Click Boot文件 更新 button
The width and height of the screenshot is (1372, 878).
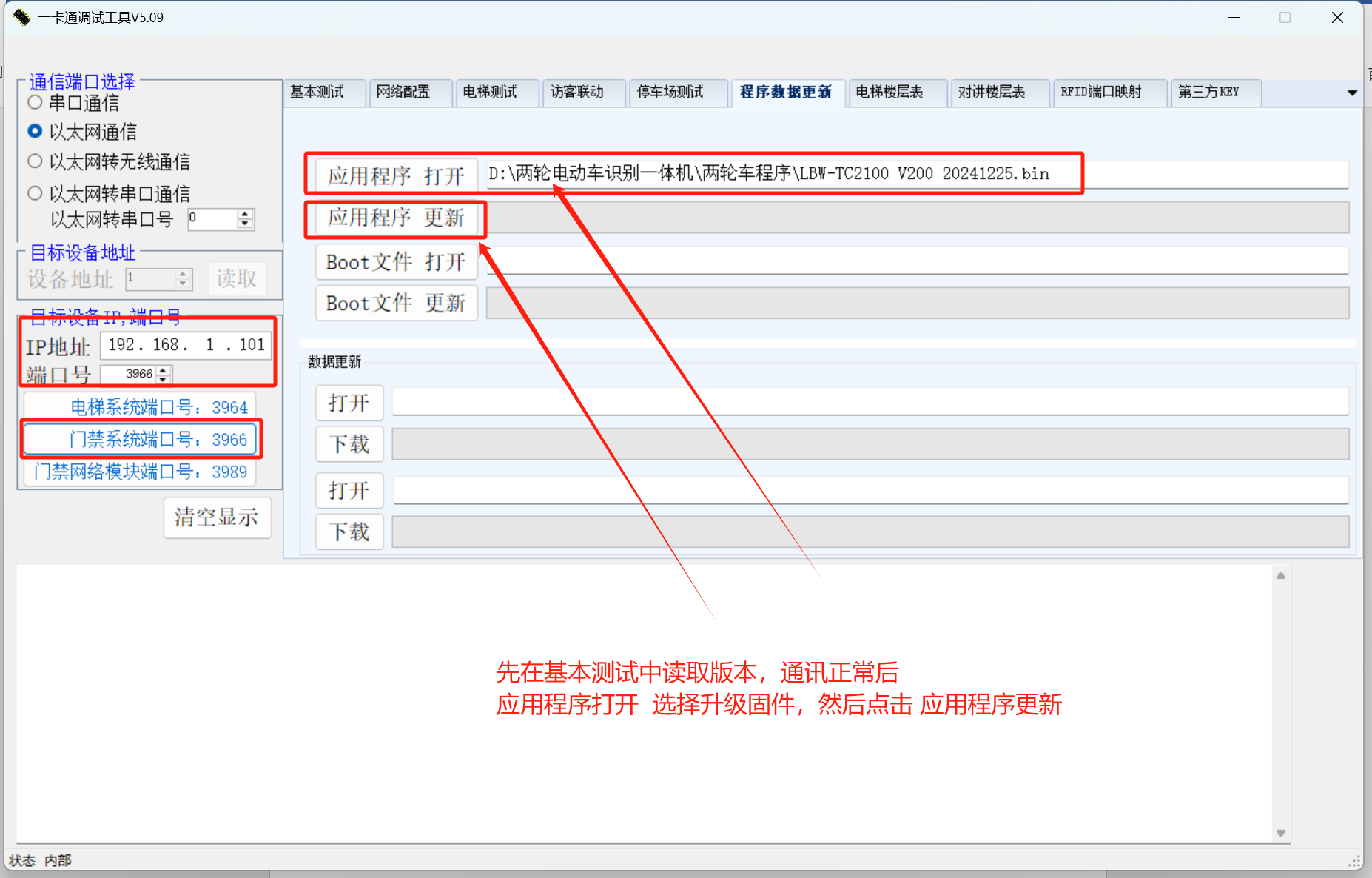pyautogui.click(x=396, y=304)
